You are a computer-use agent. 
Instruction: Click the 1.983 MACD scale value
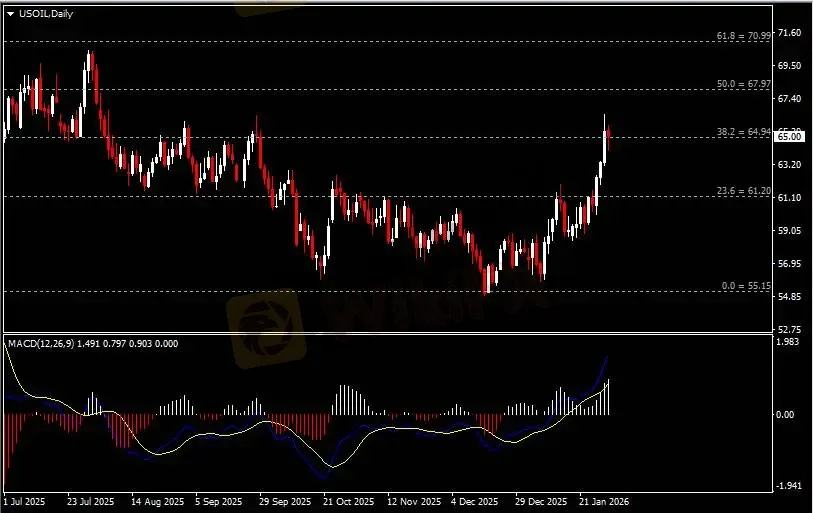click(x=788, y=341)
